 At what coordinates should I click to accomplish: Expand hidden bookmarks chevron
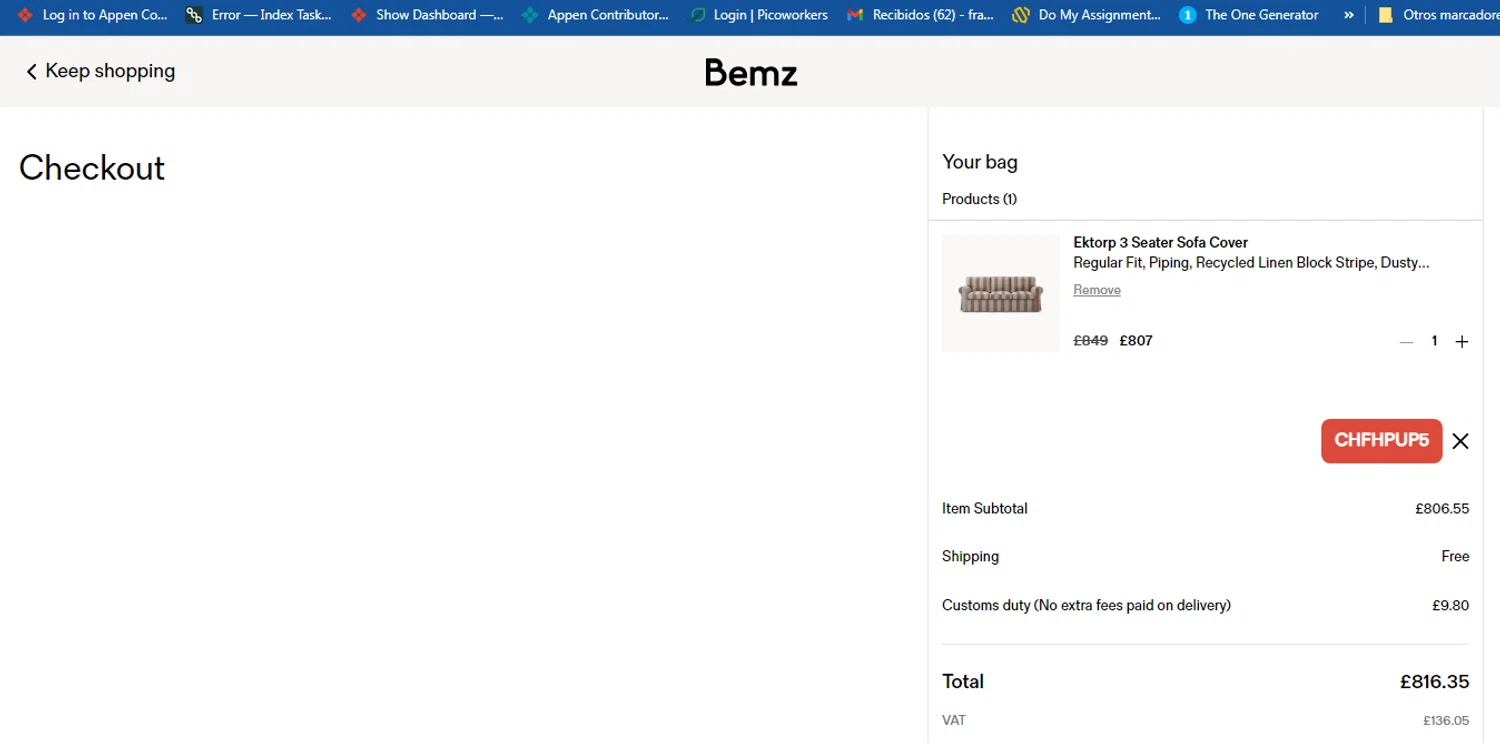[x=1348, y=15]
